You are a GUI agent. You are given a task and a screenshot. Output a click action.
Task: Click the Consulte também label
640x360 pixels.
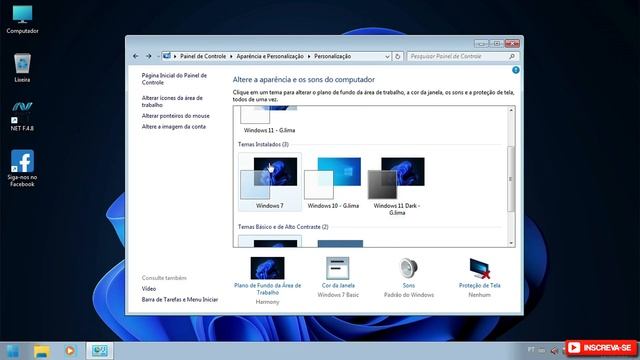tap(164, 278)
